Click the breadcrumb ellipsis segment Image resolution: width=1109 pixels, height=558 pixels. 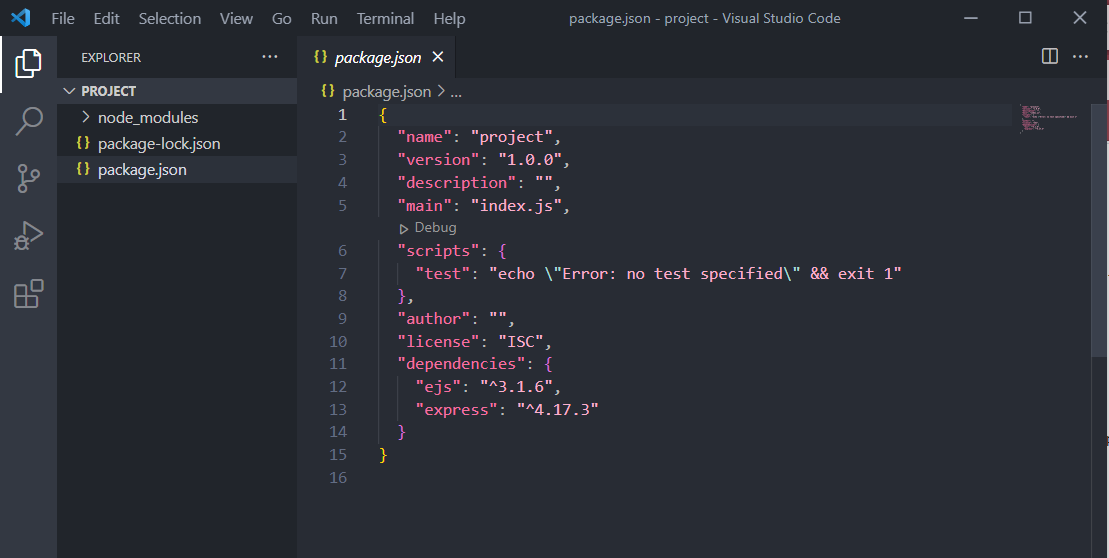pos(456,92)
